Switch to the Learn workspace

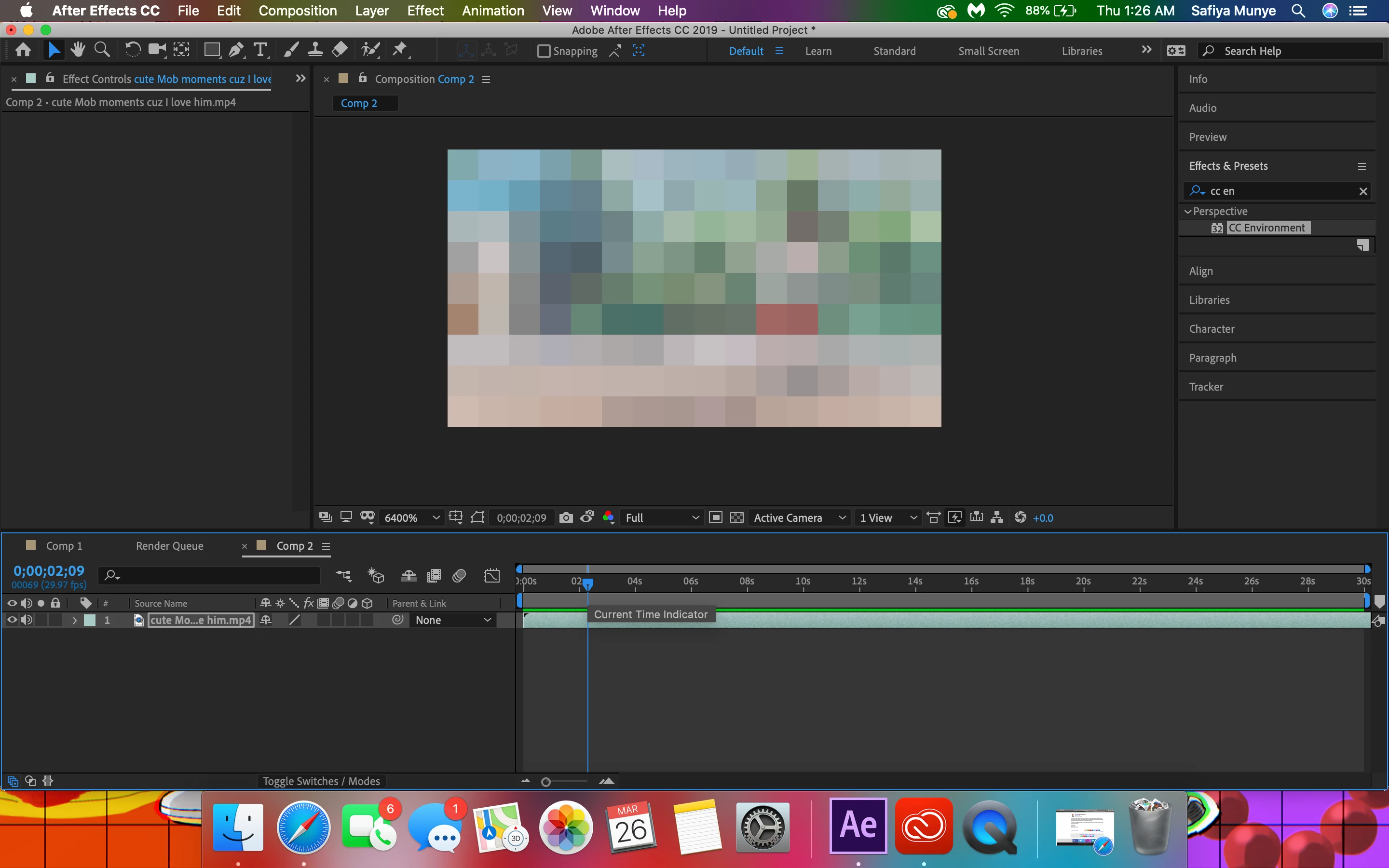pos(818,51)
